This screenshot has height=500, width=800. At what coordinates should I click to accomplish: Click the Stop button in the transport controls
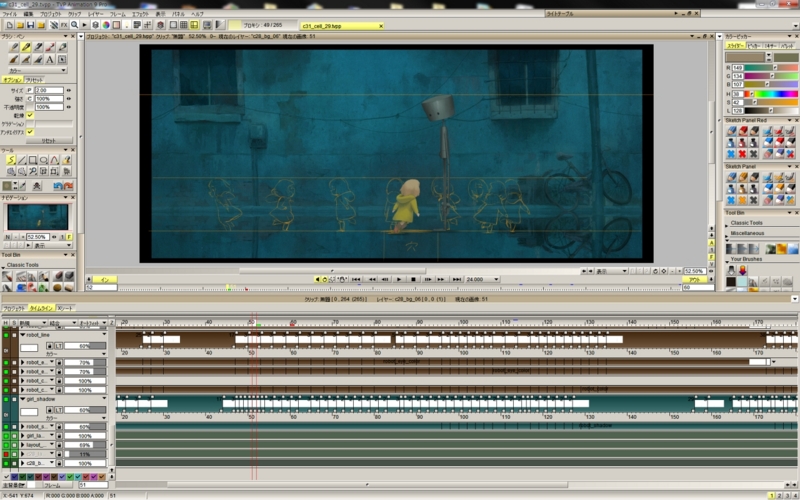coord(413,279)
